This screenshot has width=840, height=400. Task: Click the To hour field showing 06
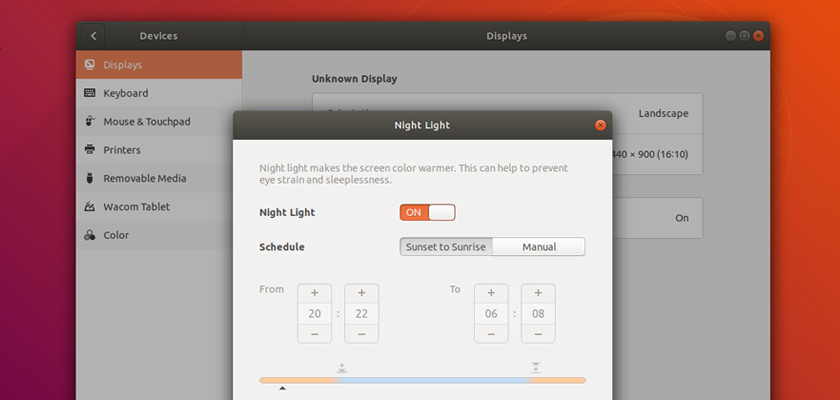491,314
